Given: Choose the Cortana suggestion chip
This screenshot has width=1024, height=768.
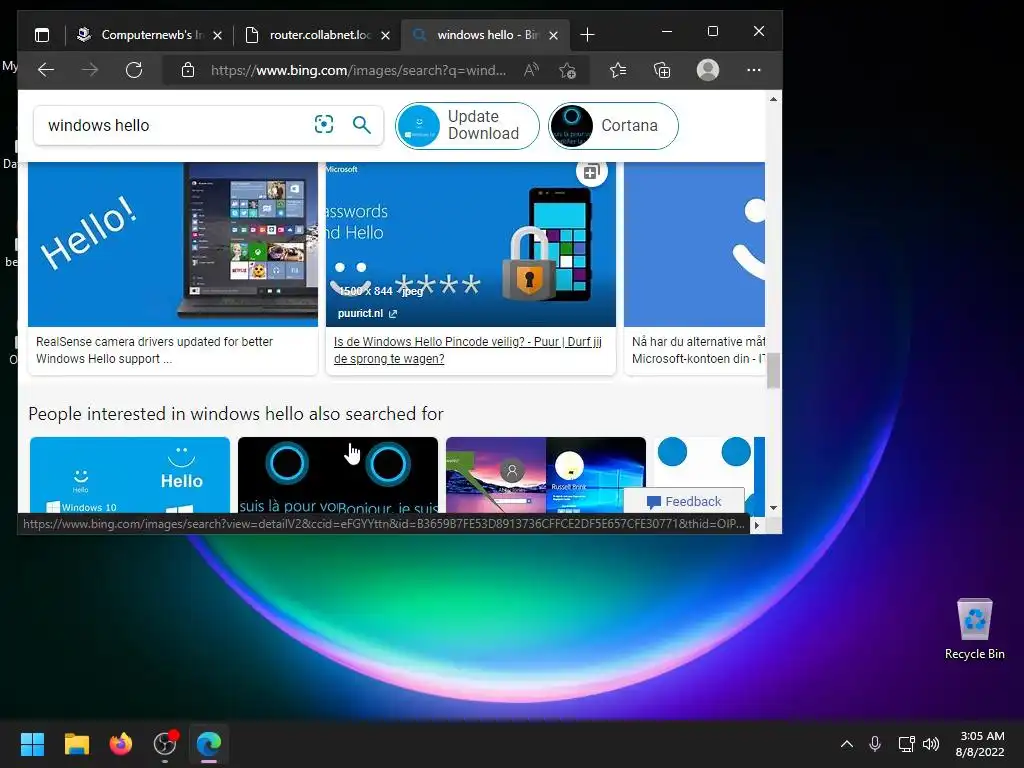Looking at the screenshot, I should (x=613, y=125).
